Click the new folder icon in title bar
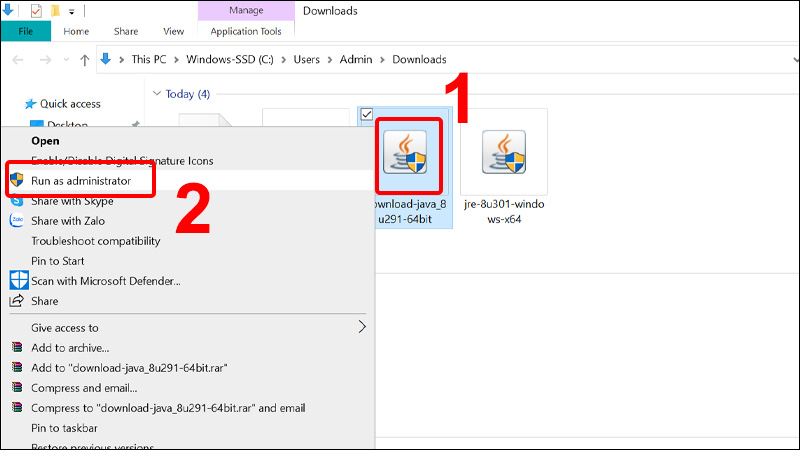This screenshot has height=450, width=800. pyautogui.click(x=55, y=10)
